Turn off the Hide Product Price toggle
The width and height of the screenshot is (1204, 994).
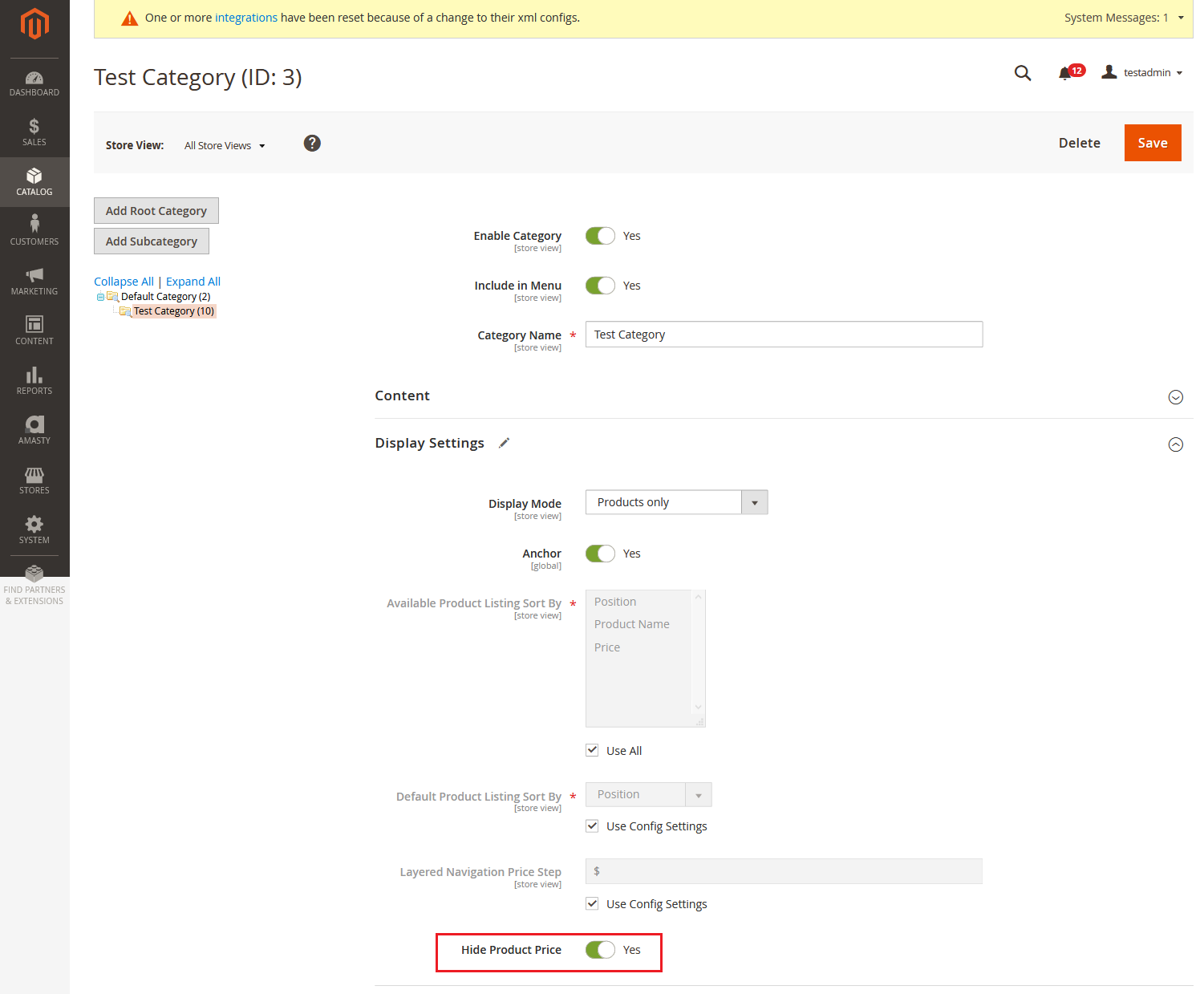click(600, 949)
